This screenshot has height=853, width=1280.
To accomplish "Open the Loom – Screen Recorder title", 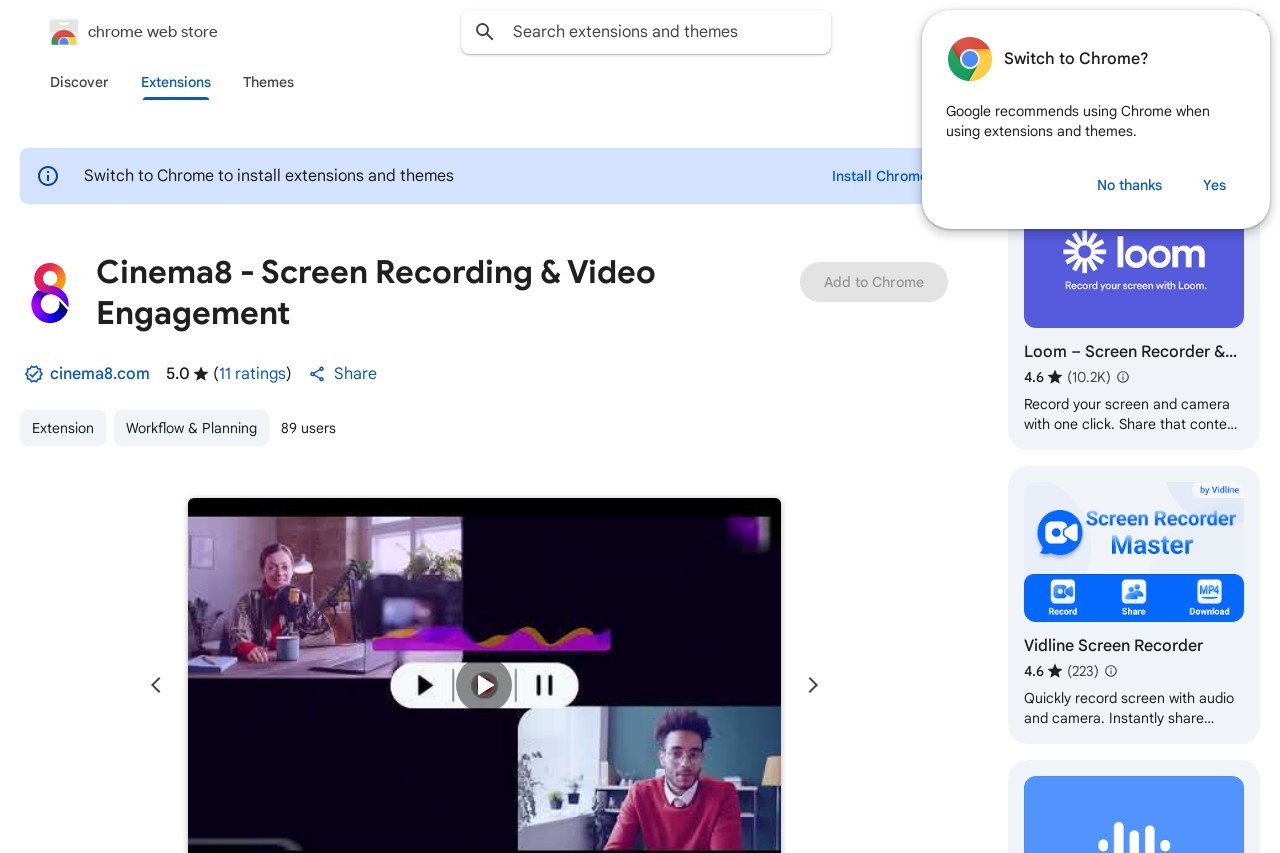I will (1130, 352).
